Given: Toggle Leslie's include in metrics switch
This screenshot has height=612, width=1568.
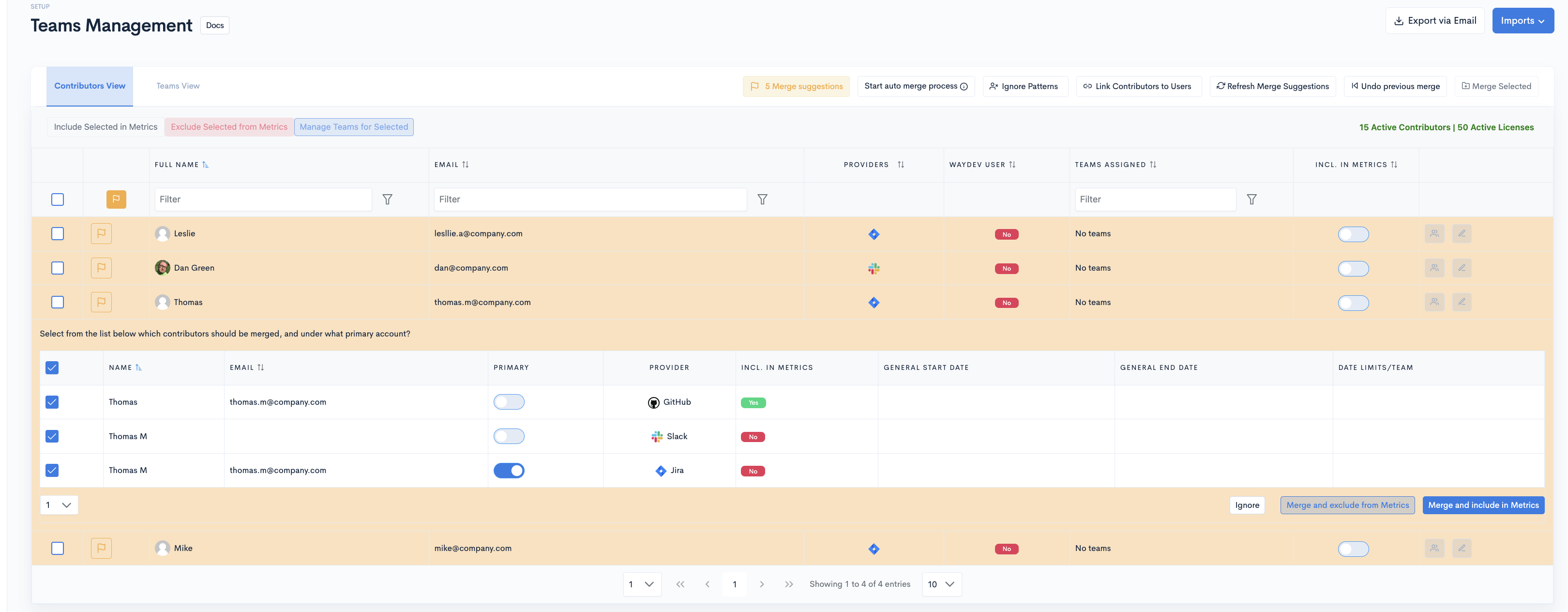Looking at the screenshot, I should coord(1353,234).
